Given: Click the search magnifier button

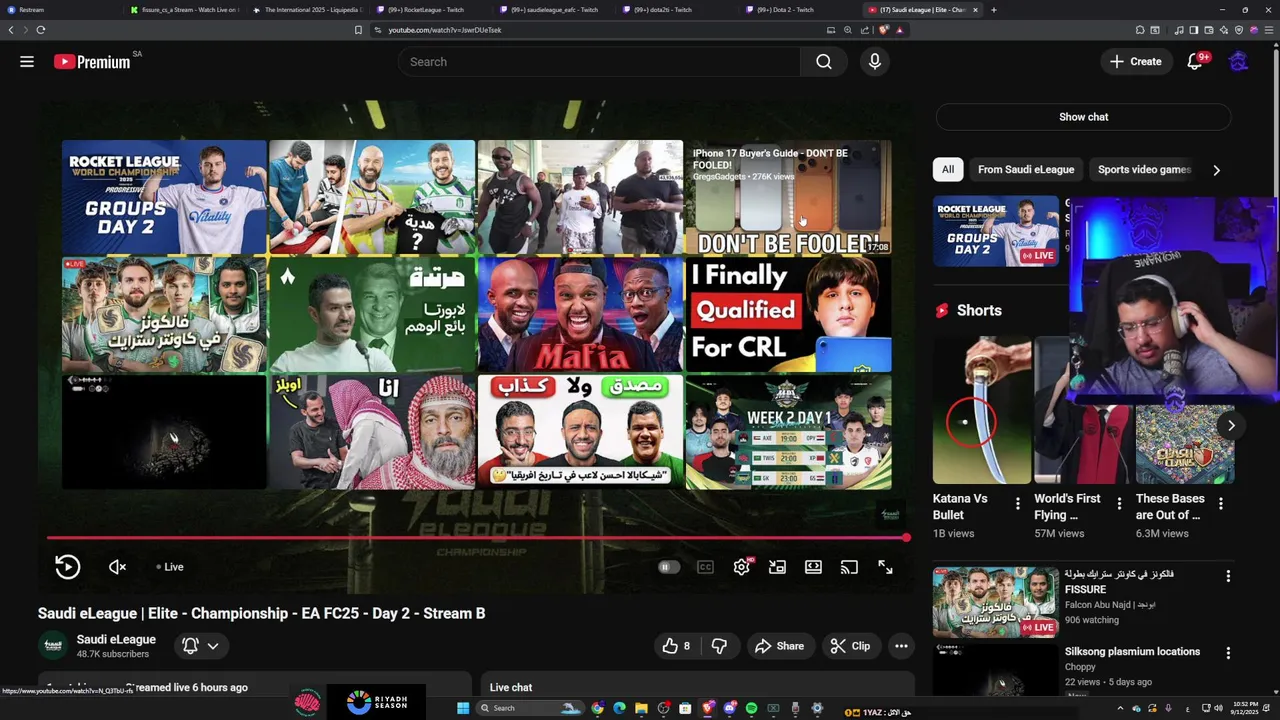Looking at the screenshot, I should pyautogui.click(x=823, y=62).
